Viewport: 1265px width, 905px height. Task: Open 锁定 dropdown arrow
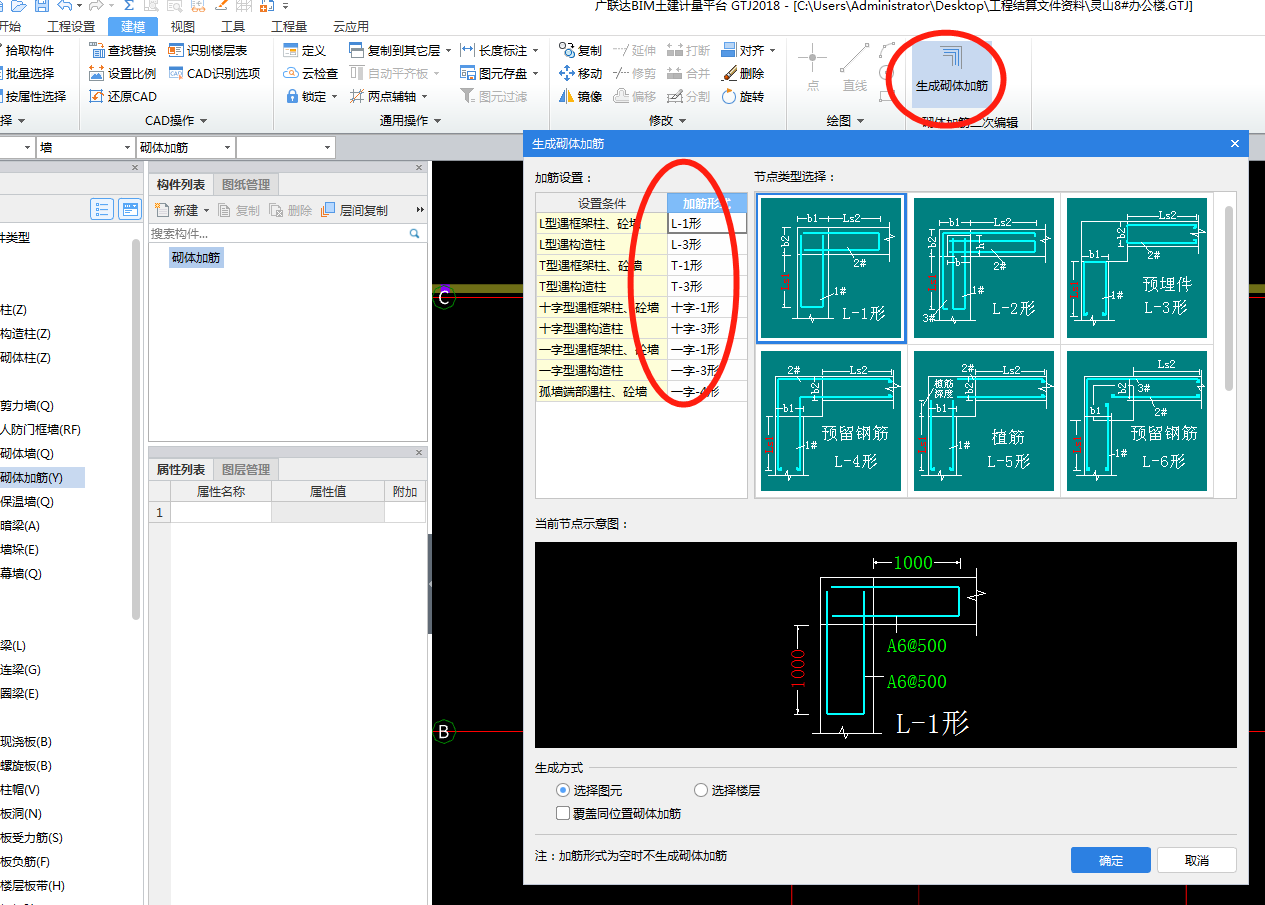[x=335, y=97]
